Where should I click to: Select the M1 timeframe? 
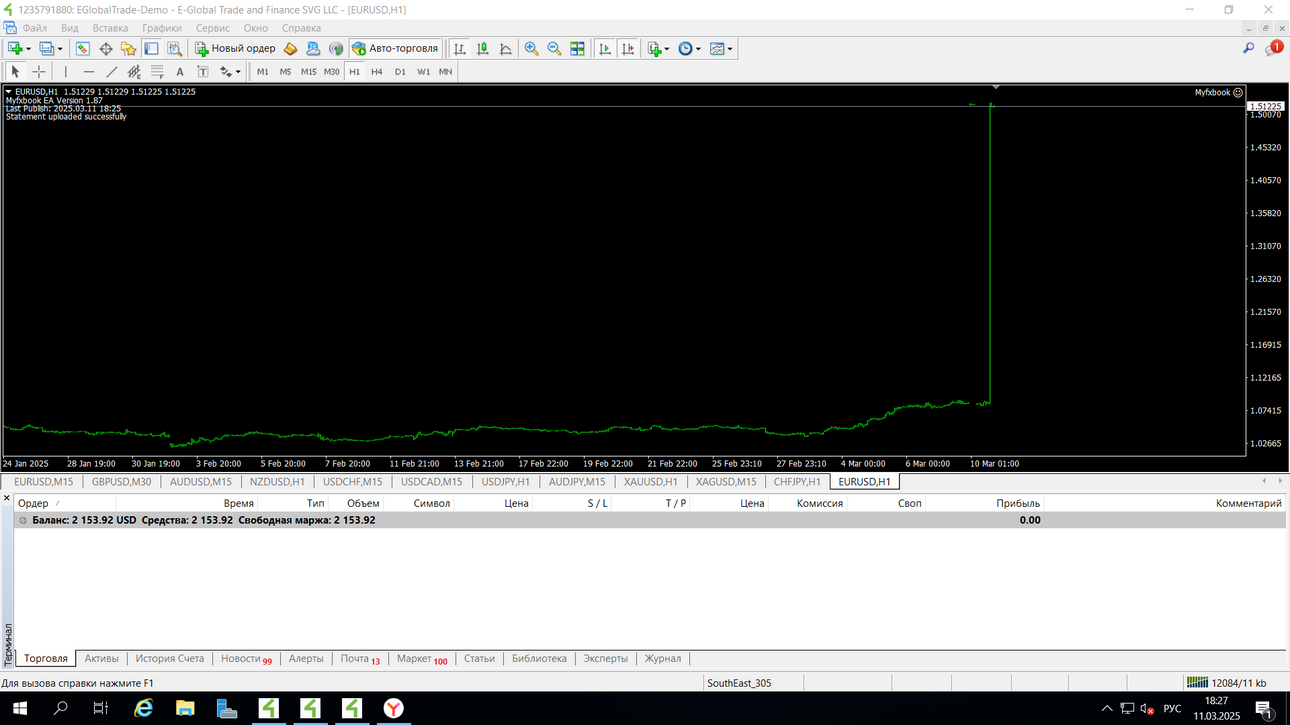point(263,72)
